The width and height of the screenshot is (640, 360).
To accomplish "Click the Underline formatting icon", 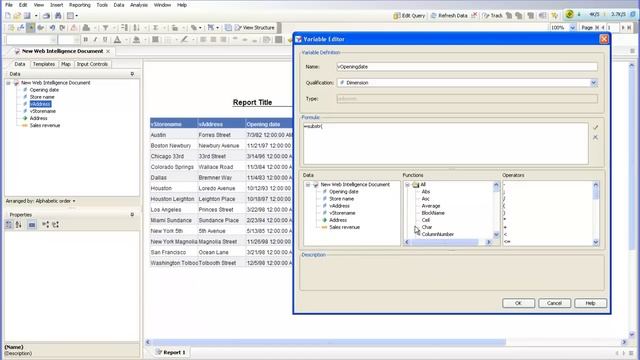I will click(105, 40).
